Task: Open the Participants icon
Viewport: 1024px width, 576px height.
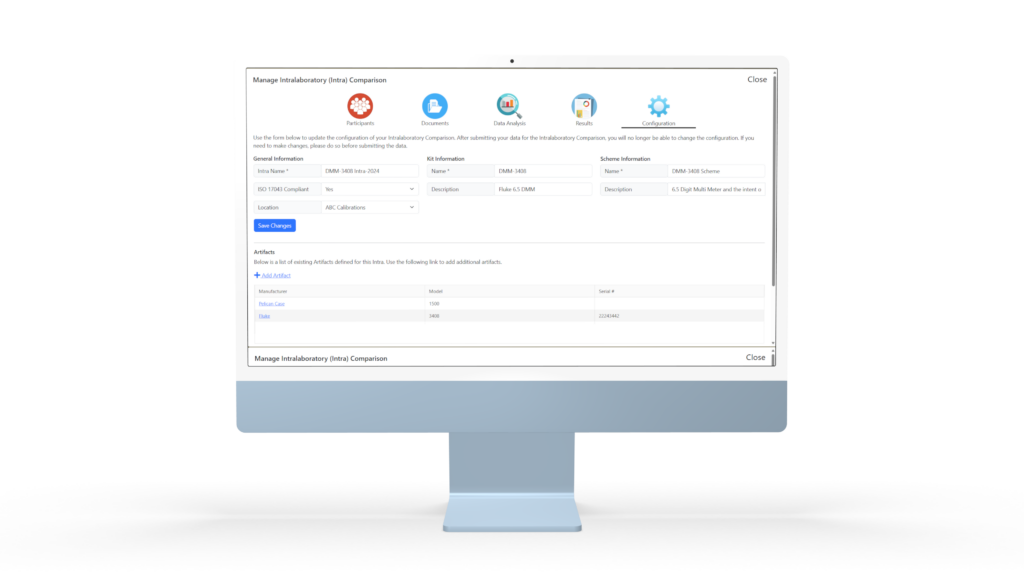Action: coord(360,105)
